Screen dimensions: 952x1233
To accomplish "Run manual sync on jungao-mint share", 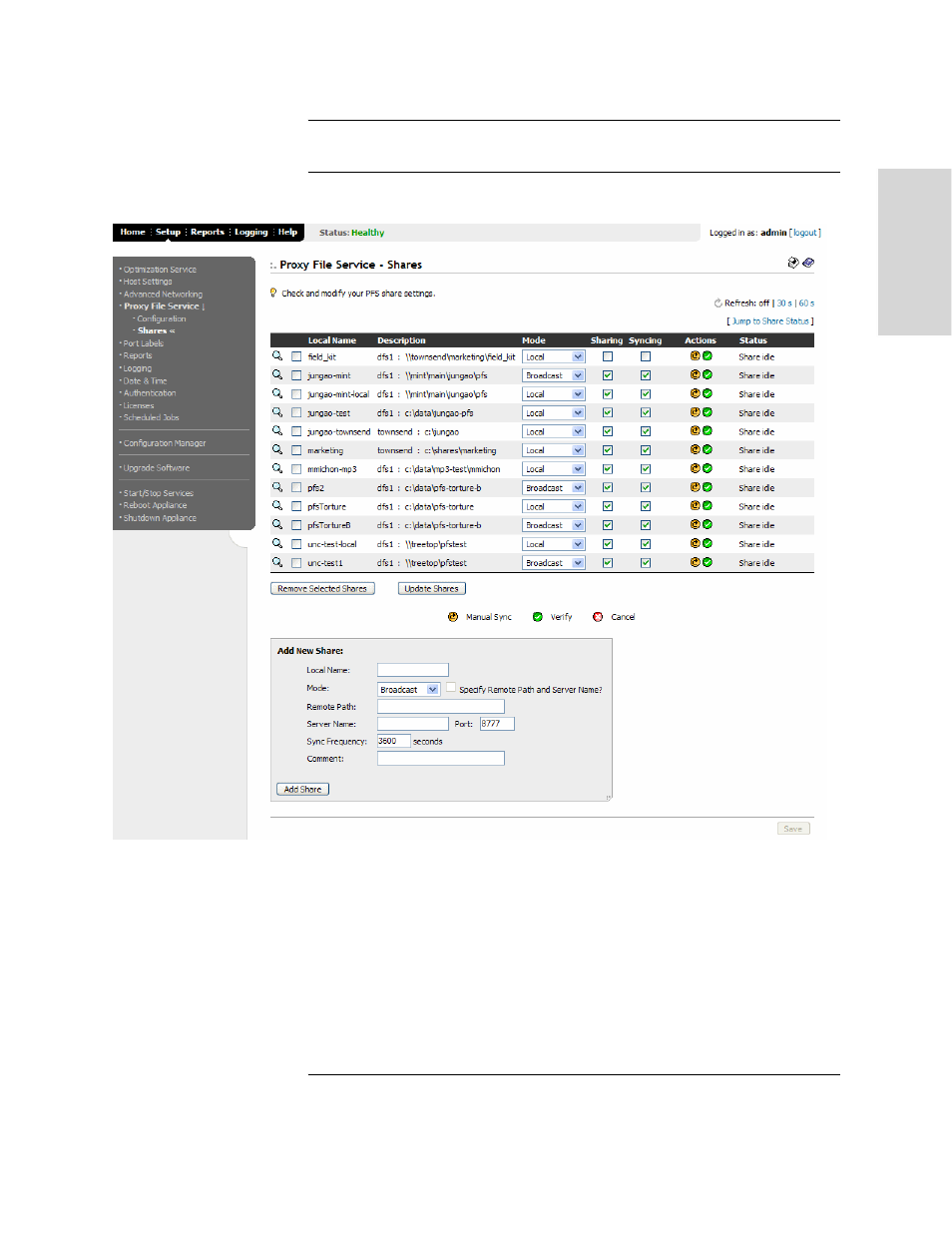I will click(x=696, y=374).
